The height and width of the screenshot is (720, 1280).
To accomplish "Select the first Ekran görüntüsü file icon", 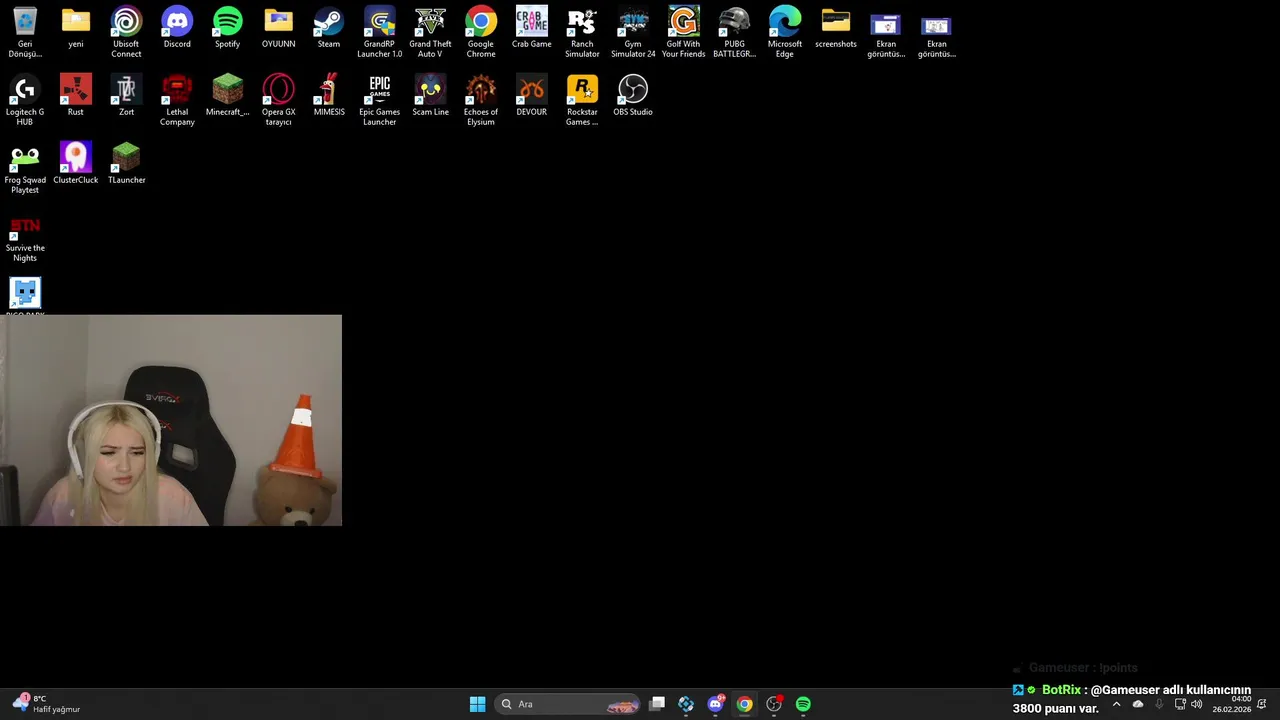I will pos(886,32).
